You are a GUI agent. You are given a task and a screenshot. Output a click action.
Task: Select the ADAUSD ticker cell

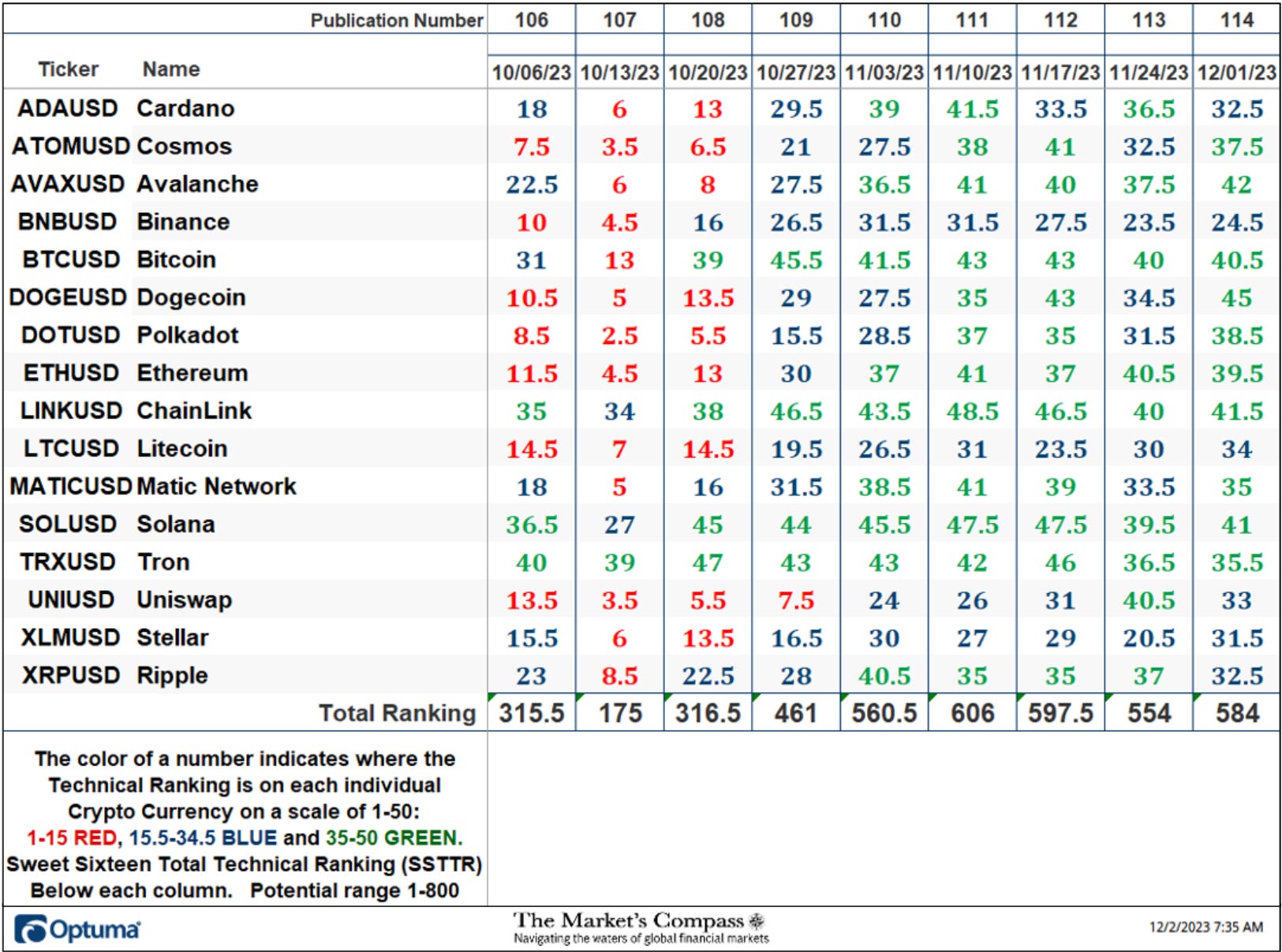(68, 108)
